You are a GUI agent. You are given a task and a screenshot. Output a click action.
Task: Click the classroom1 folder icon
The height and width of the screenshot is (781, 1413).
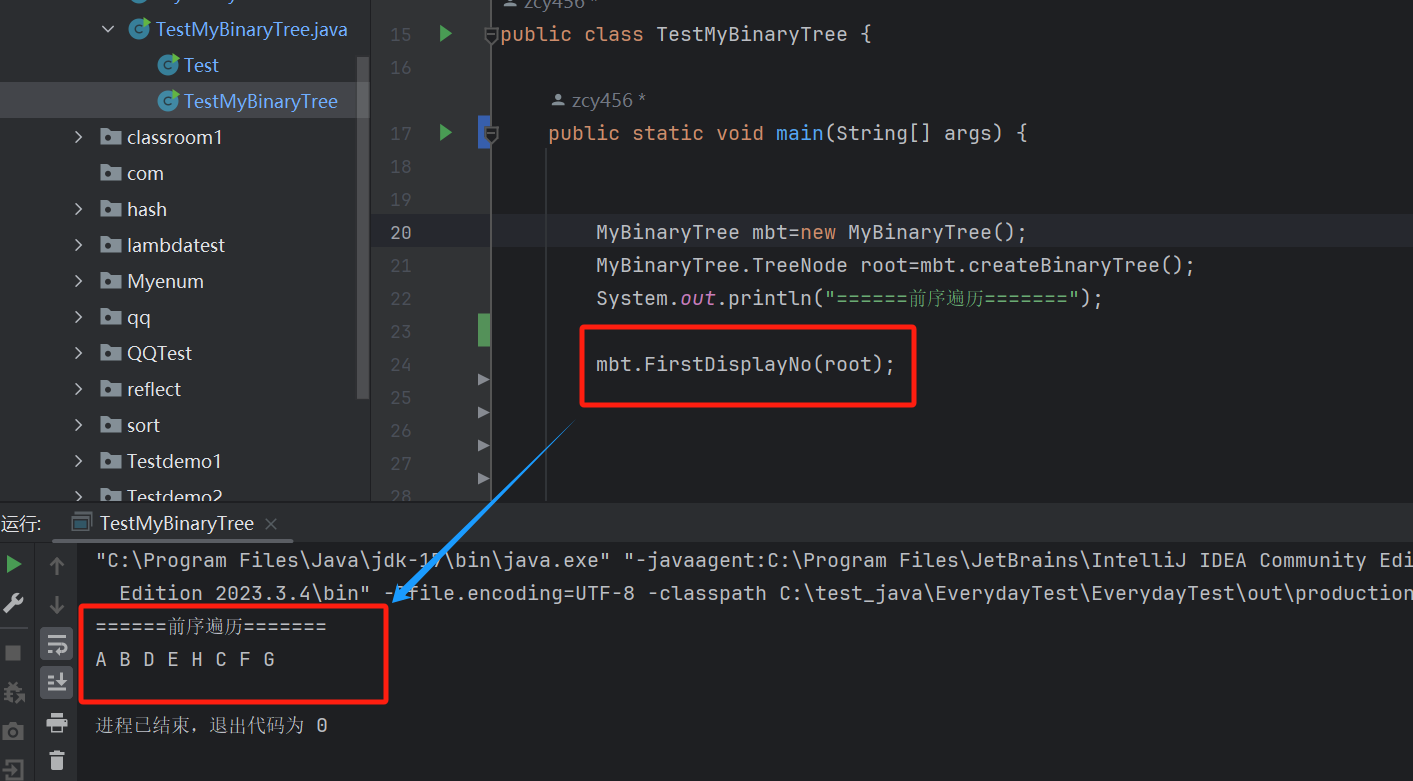tap(111, 137)
